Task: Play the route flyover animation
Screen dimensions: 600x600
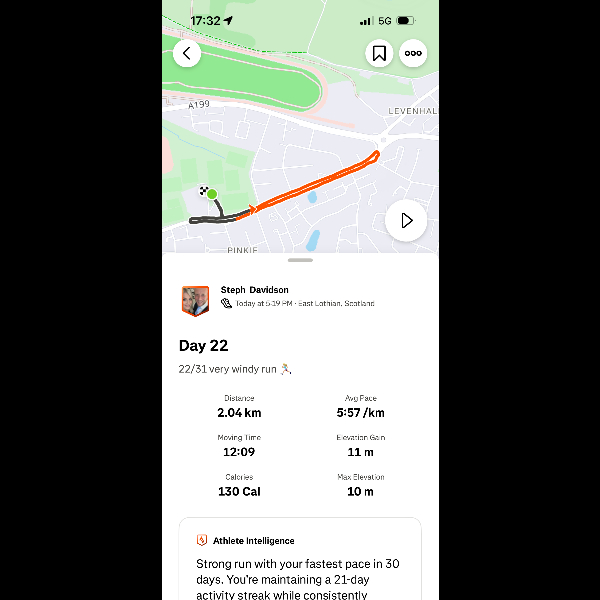Action: (x=406, y=220)
